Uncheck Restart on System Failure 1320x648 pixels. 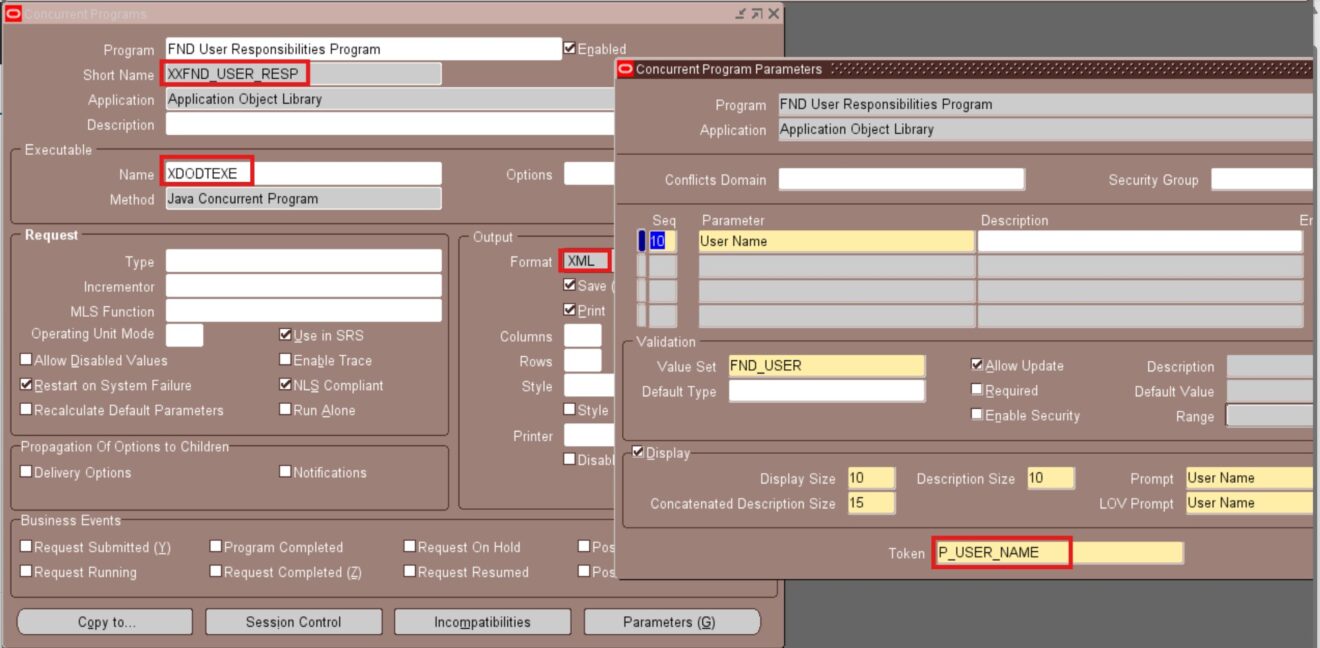pyautogui.click(x=25, y=385)
